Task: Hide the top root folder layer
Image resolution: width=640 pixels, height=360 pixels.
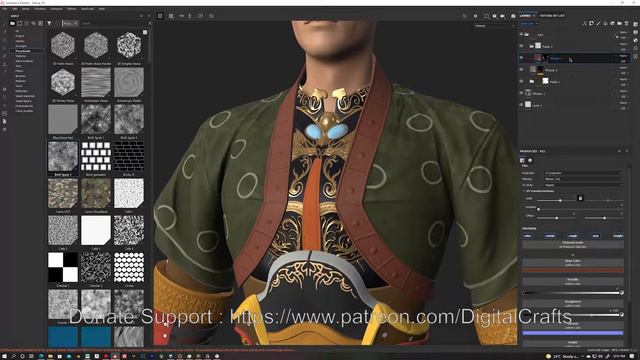Action: [521, 35]
